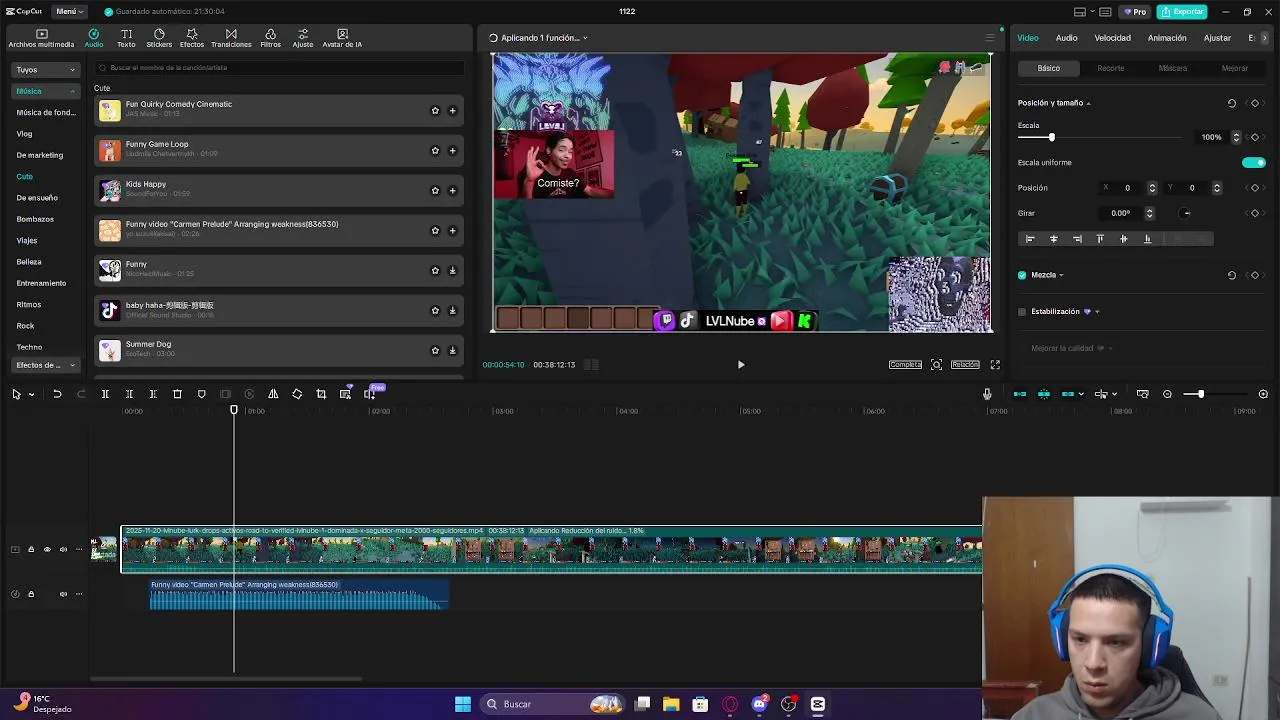Open the Ajustar properties tab
The height and width of the screenshot is (720, 1280).
tap(1217, 38)
